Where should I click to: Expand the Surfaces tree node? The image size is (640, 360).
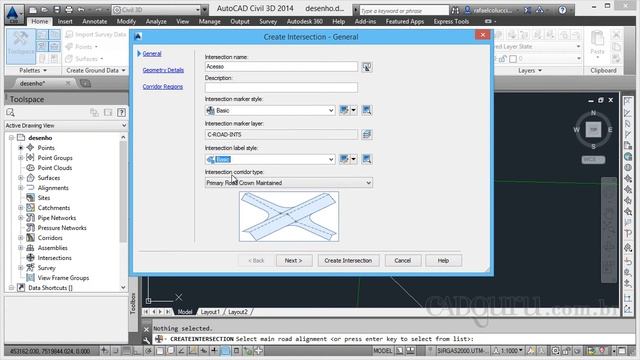tap(20, 178)
